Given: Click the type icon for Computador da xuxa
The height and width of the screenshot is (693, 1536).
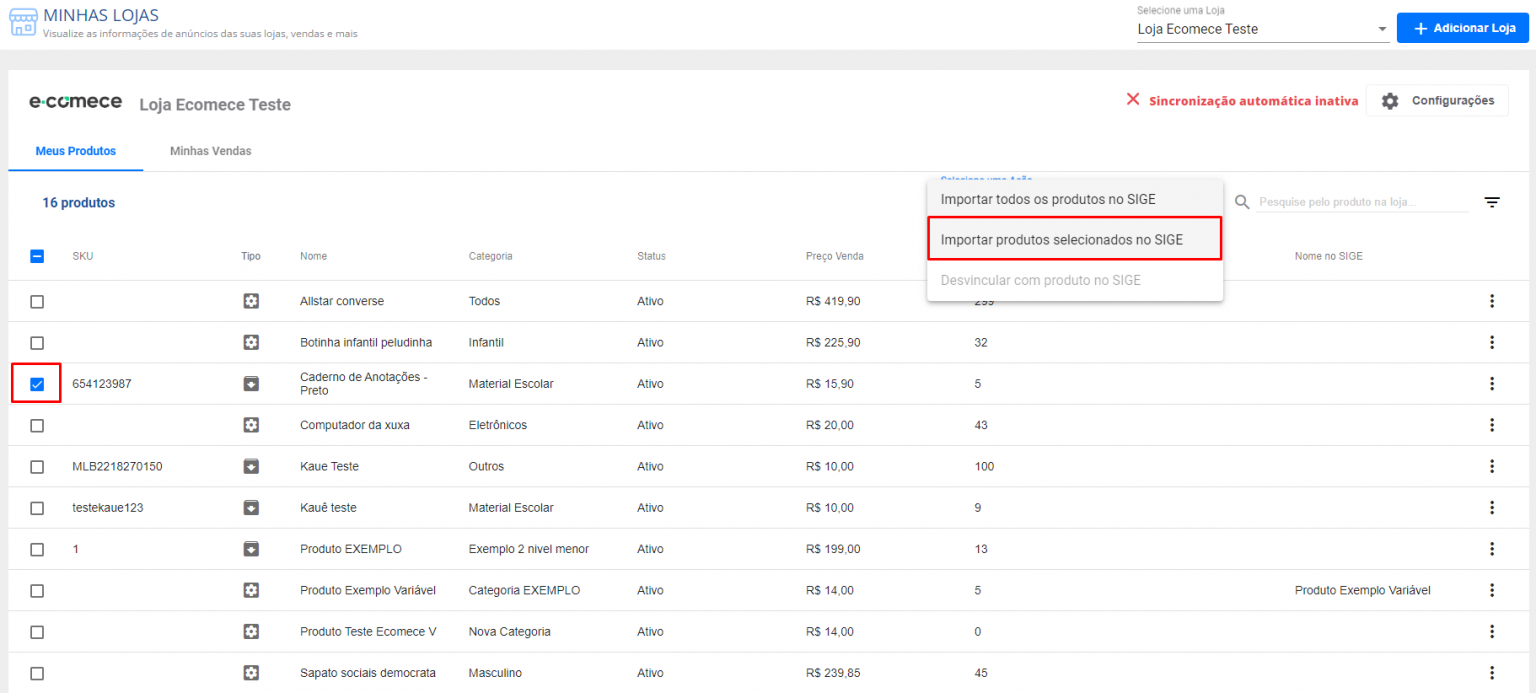Looking at the screenshot, I should [251, 425].
